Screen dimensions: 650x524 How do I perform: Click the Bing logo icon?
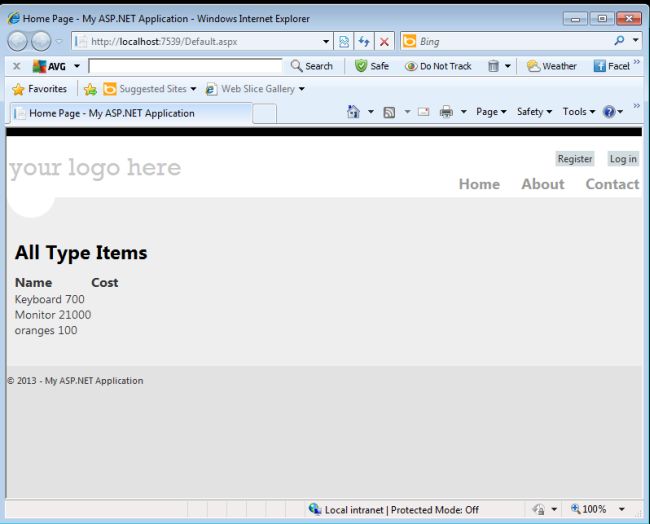pyautogui.click(x=409, y=41)
